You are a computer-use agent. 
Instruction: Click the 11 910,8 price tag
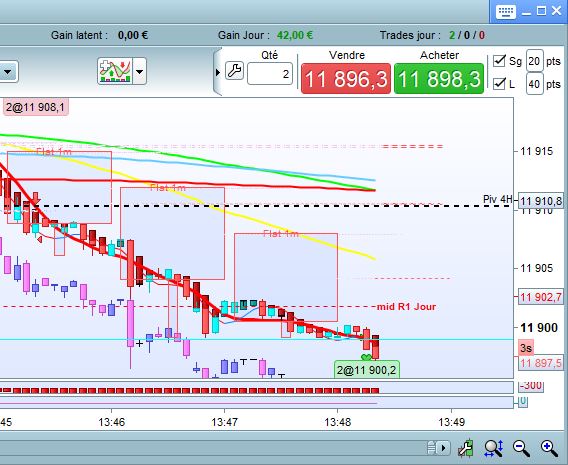tap(541, 201)
